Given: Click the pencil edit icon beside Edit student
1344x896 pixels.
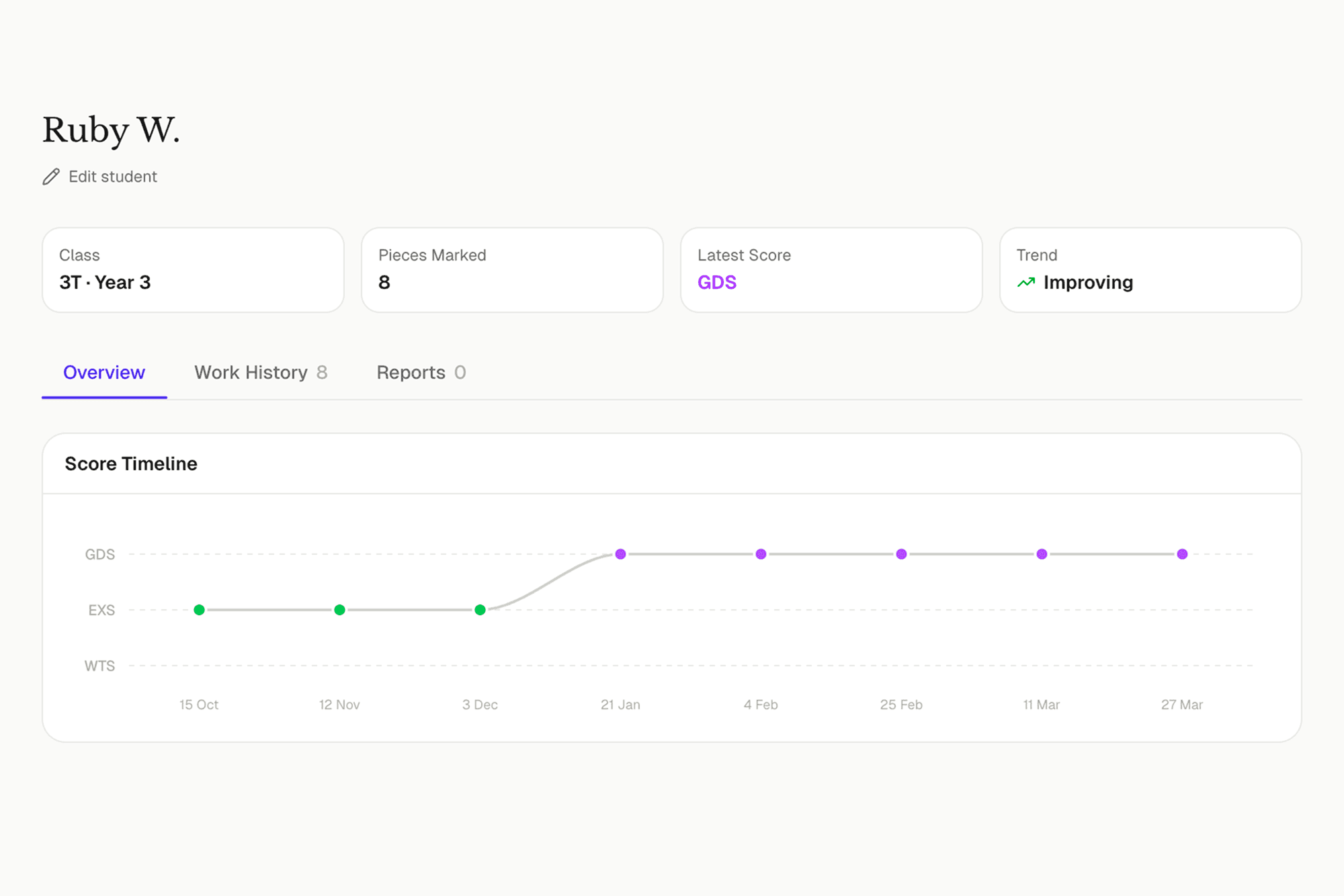Looking at the screenshot, I should tap(50, 177).
